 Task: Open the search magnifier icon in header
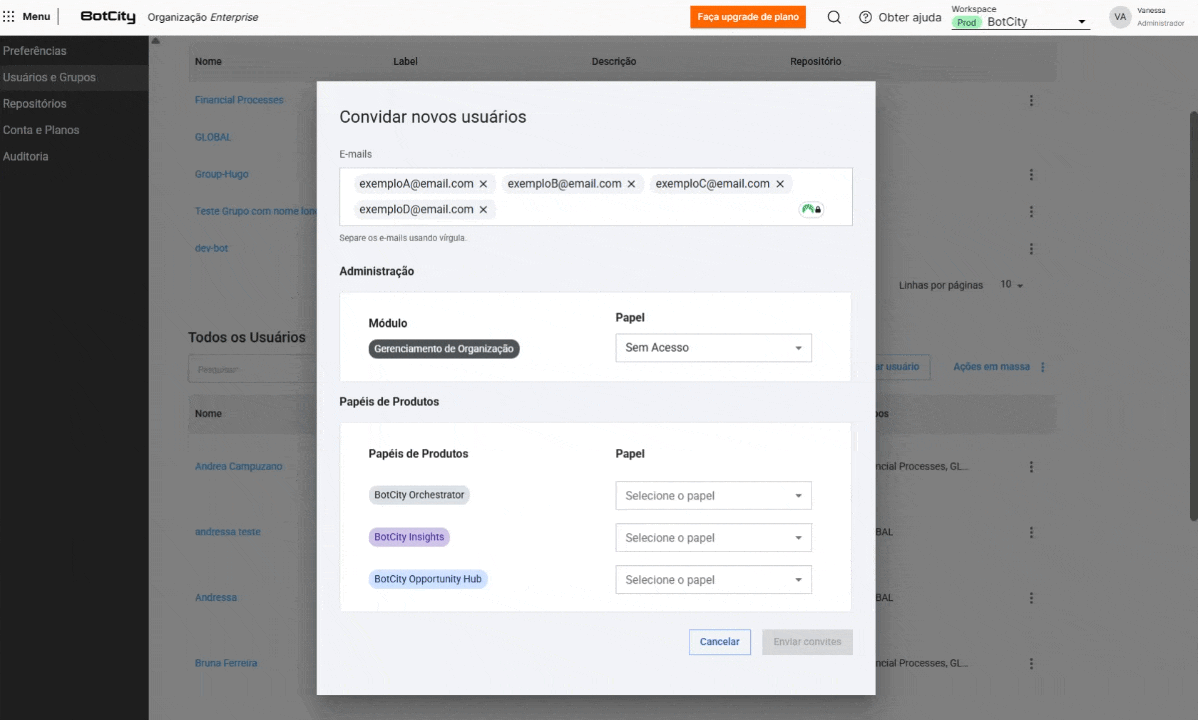coord(834,17)
